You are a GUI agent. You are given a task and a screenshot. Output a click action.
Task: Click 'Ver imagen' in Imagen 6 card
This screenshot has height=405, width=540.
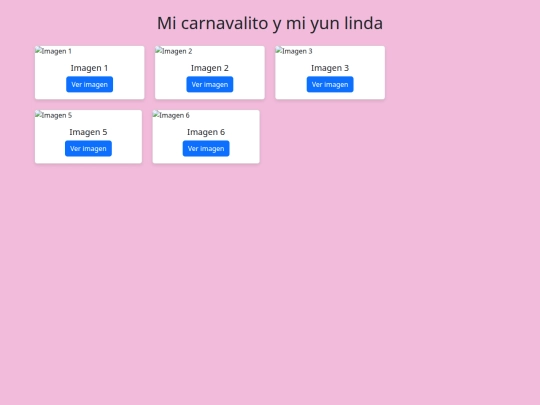coord(206,148)
